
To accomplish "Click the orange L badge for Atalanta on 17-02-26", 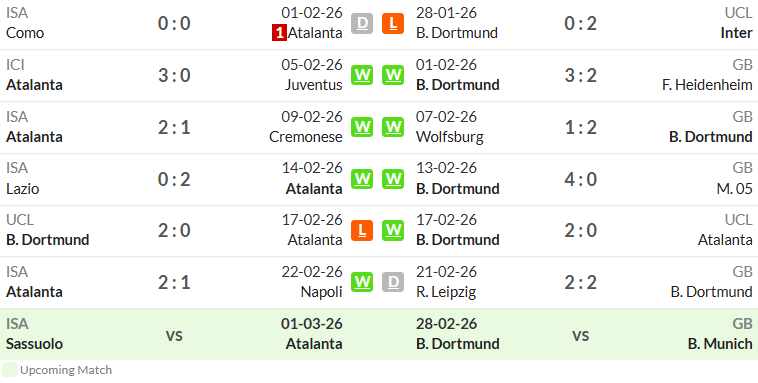I will click(x=362, y=230).
